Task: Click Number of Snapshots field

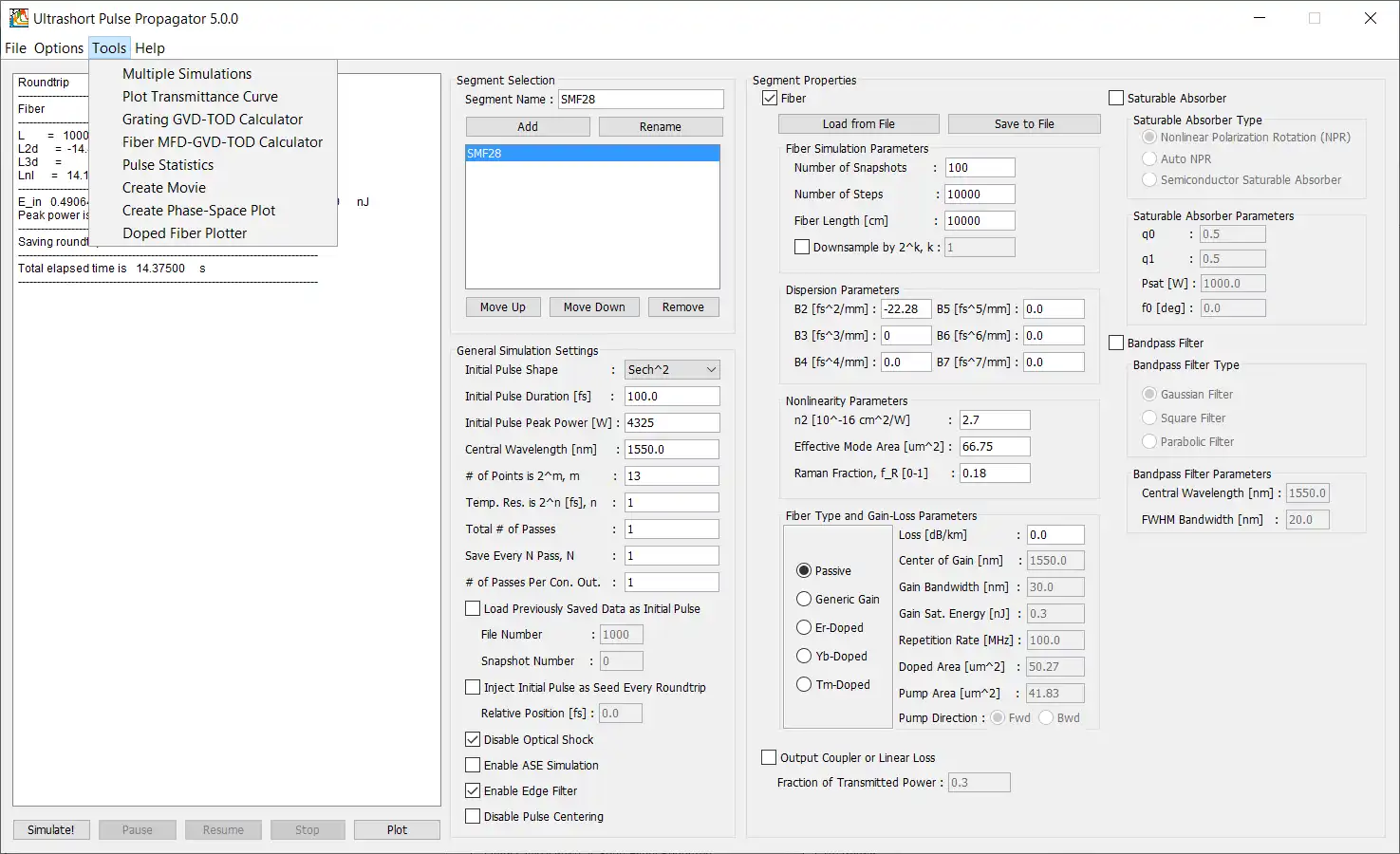Action: point(980,167)
